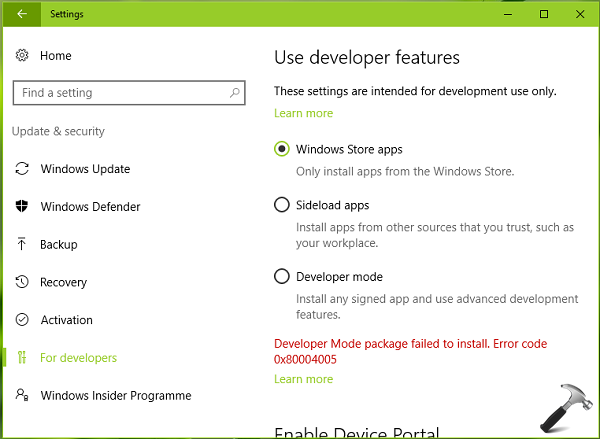This screenshot has width=600, height=439.
Task: Focus the Find a setting search box
Action: click(129, 93)
